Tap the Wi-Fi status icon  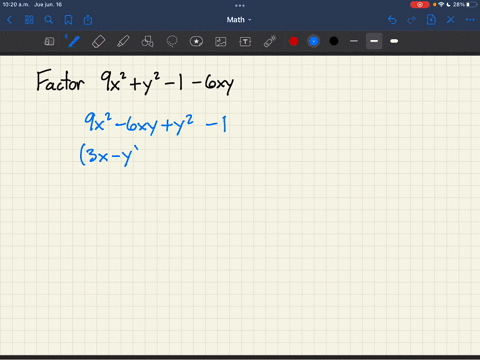tap(441, 5)
